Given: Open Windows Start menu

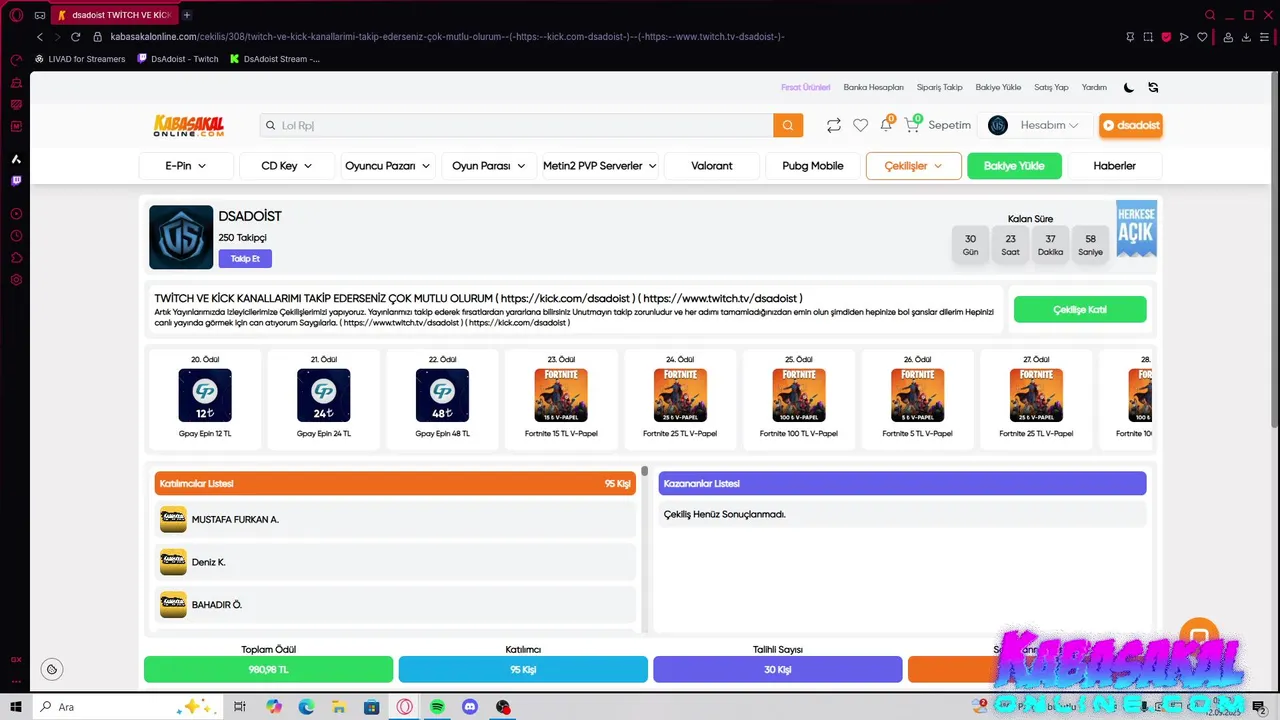Looking at the screenshot, I should point(16,707).
